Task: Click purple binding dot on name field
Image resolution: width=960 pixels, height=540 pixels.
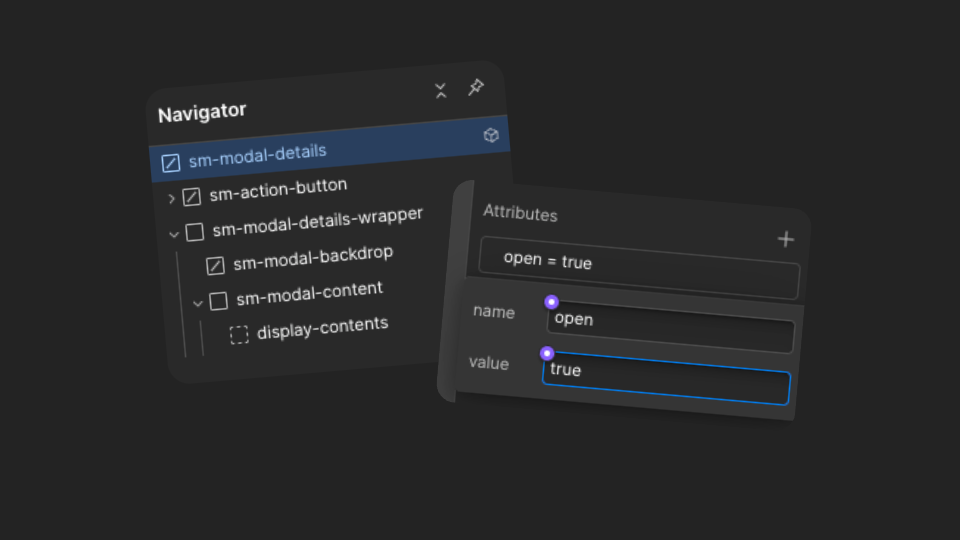Action: click(551, 302)
